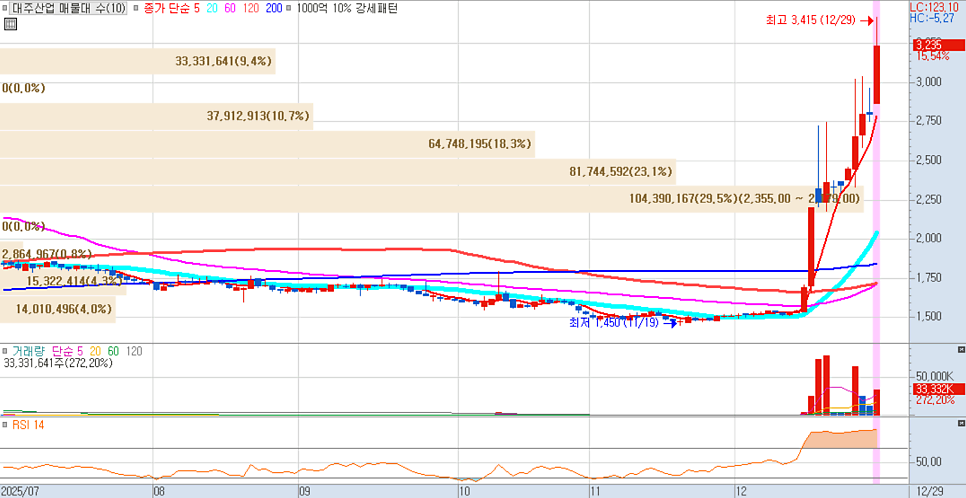Close the RSI 14 indicator pane
The image size is (966, 498).
(961, 424)
